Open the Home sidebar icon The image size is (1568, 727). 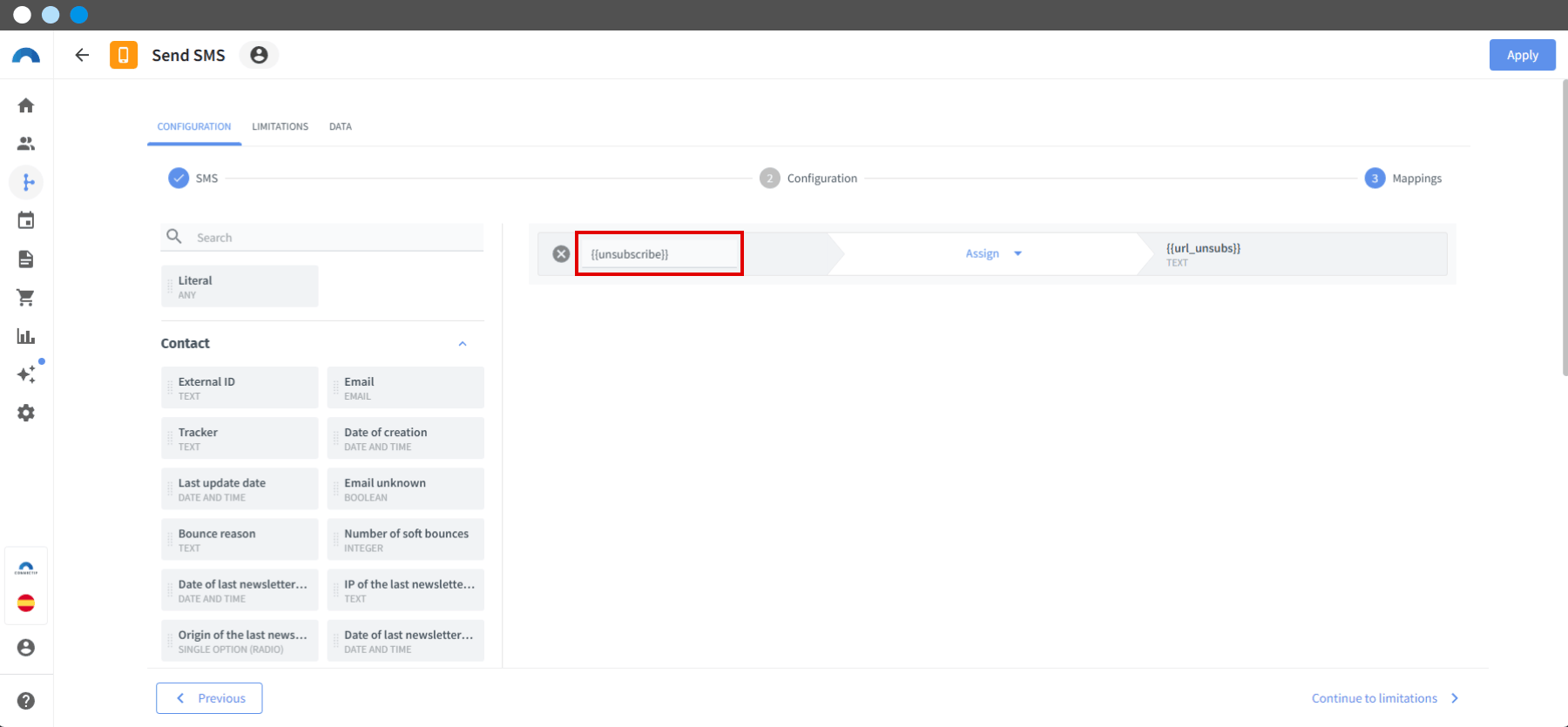click(x=26, y=105)
